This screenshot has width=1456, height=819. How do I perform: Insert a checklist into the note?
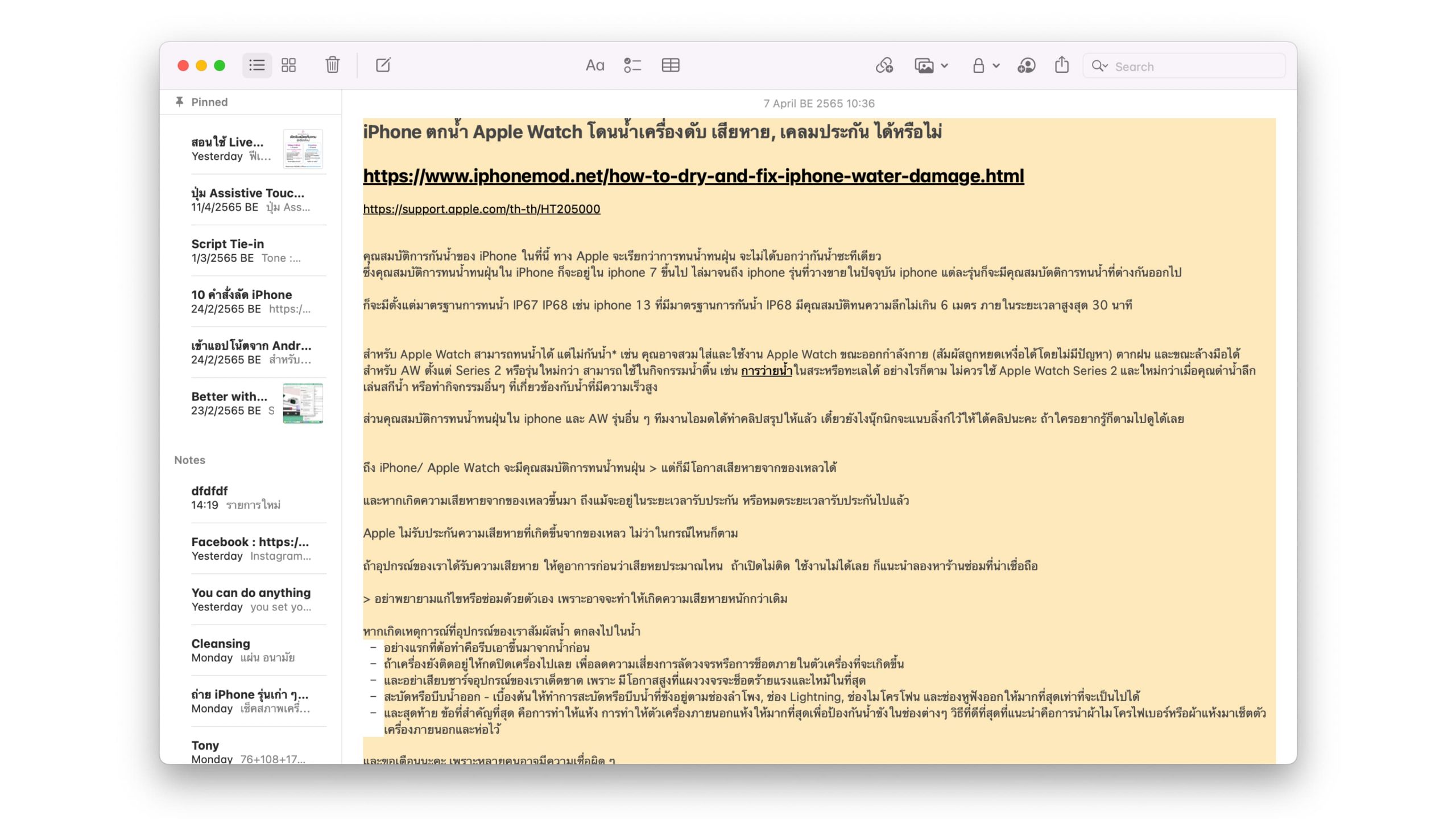[x=632, y=66]
